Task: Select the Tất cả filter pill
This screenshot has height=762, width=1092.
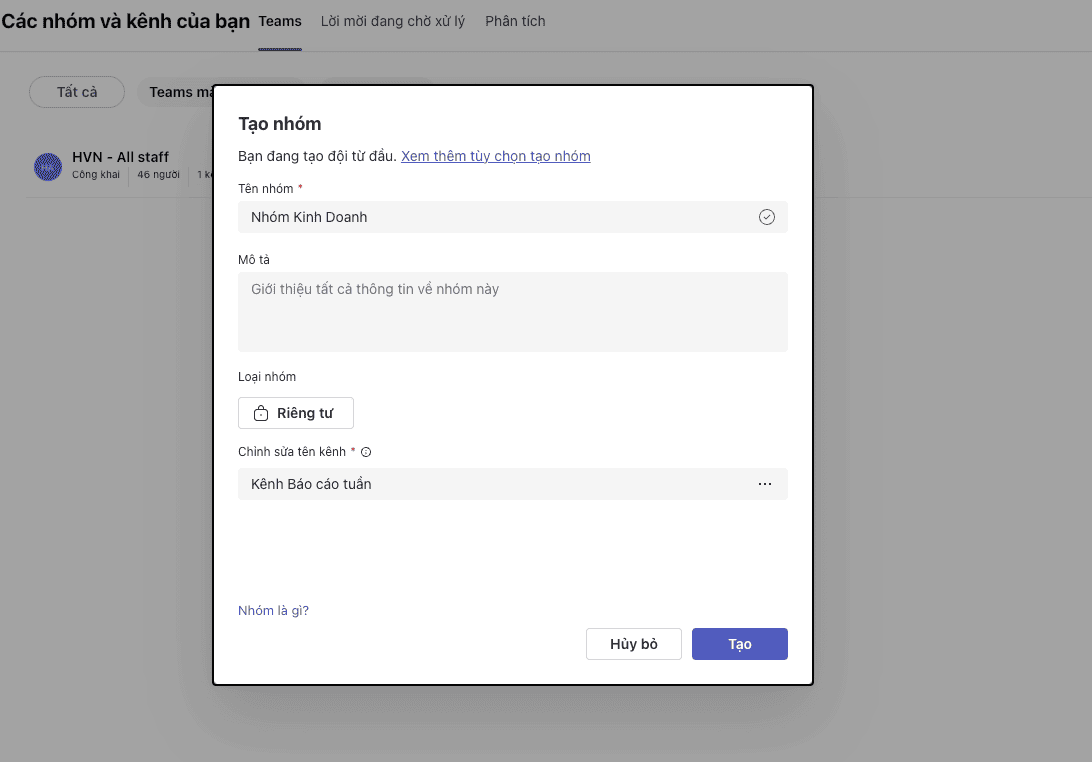Action: 77,92
